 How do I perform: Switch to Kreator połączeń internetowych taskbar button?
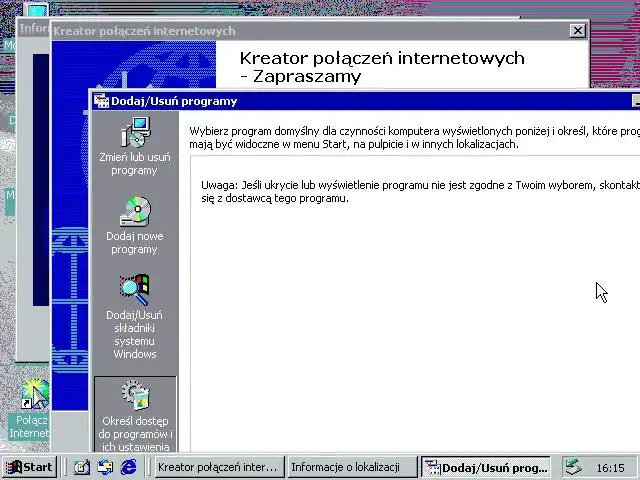point(219,467)
